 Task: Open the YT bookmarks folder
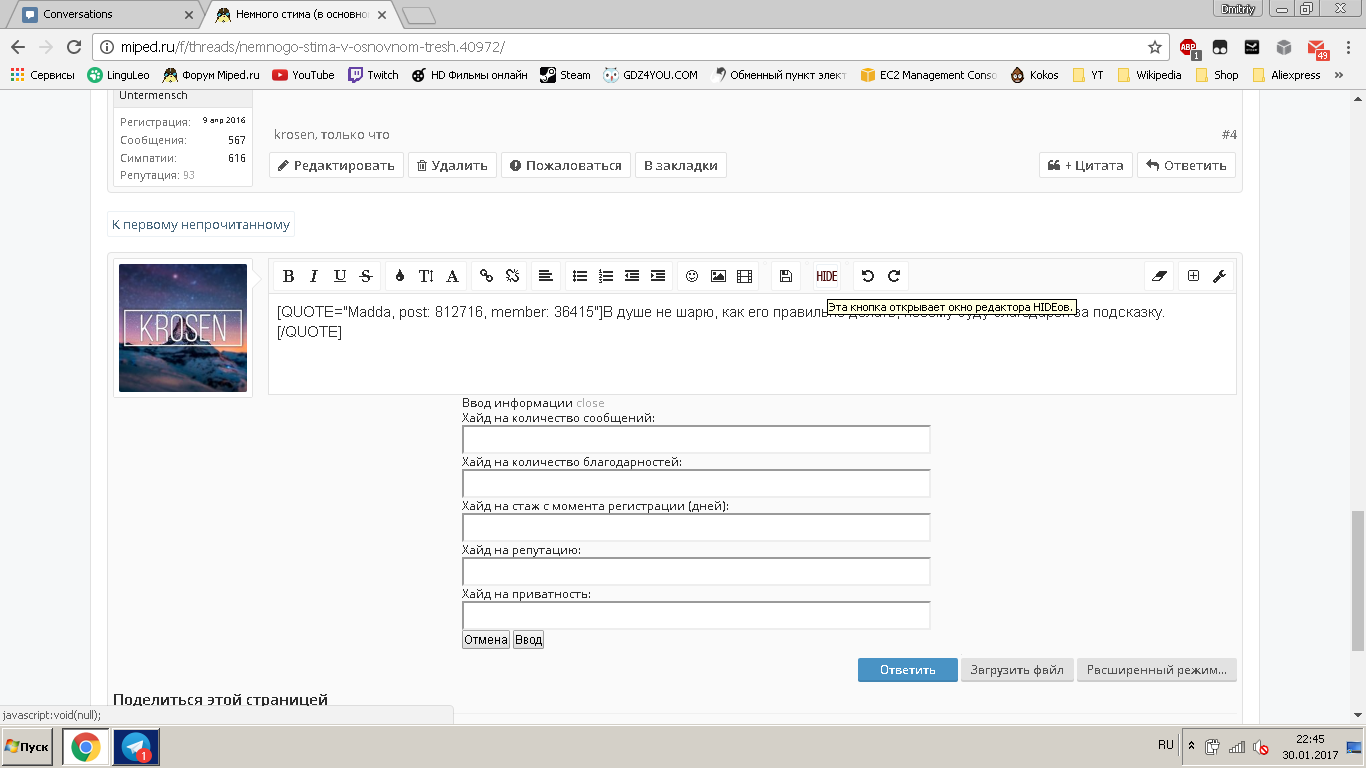1088,75
